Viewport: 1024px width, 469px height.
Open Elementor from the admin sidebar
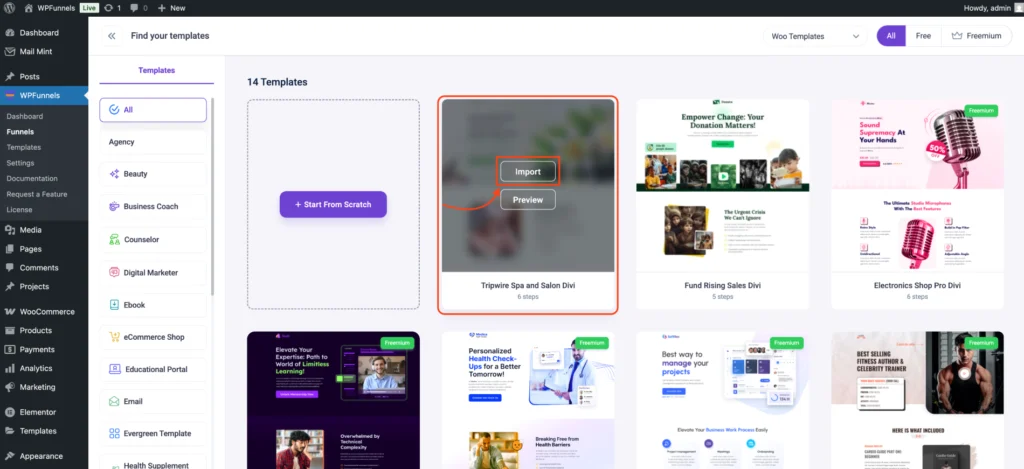point(39,411)
